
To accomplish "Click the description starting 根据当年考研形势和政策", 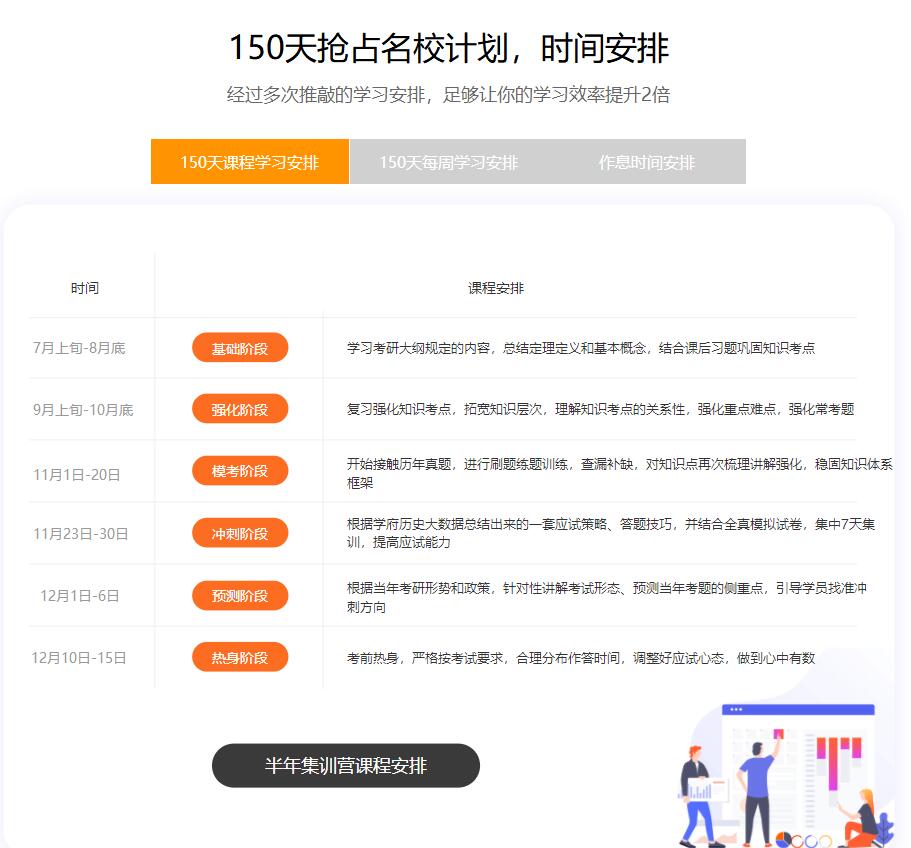I will point(607,597).
